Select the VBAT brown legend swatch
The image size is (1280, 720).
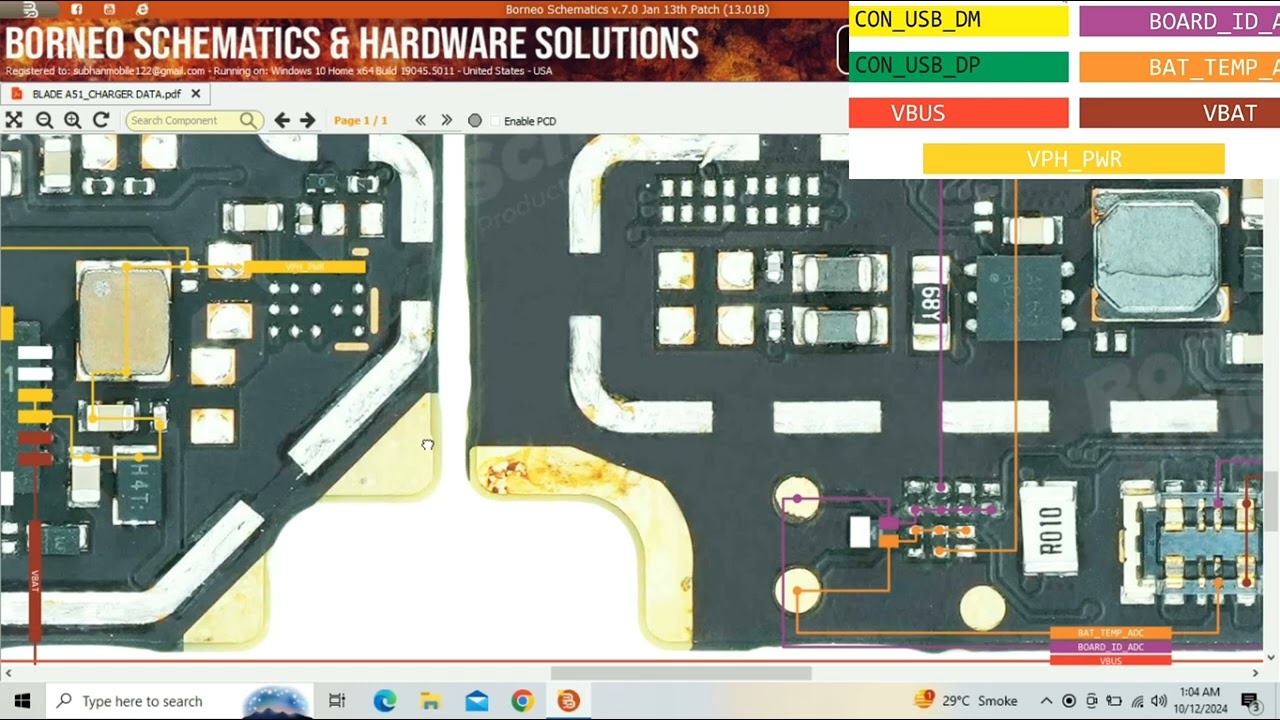point(1180,113)
